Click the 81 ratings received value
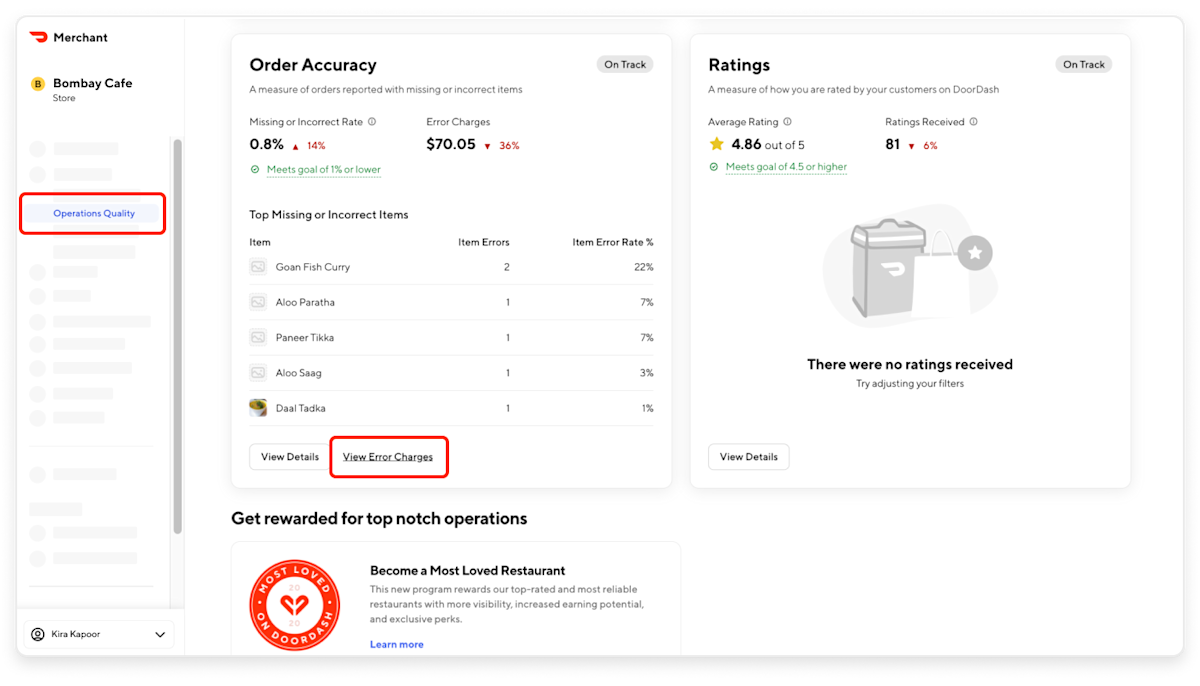The height and width of the screenshot is (686, 1200). 893,144
